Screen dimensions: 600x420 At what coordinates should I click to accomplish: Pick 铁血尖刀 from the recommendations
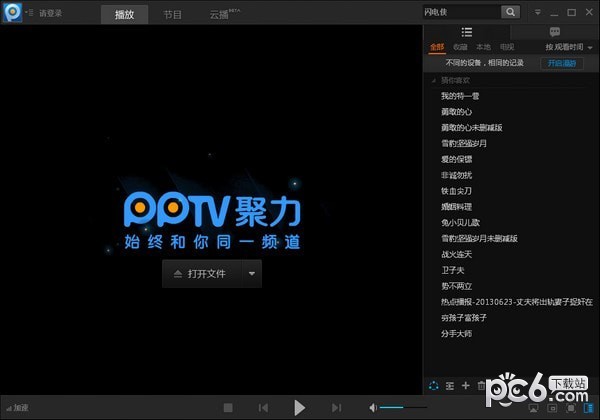click(x=456, y=191)
